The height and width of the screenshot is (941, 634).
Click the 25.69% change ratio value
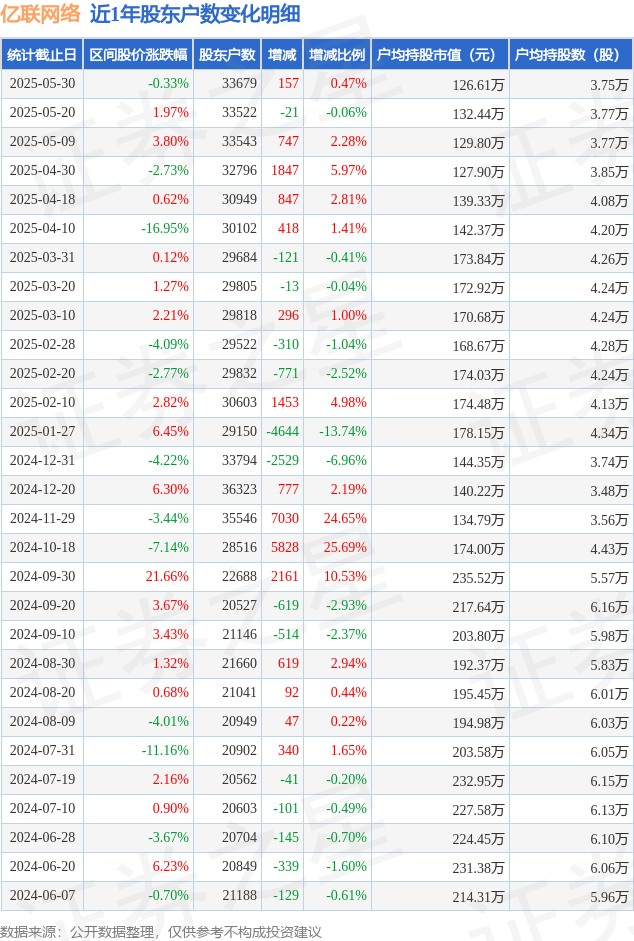(345, 547)
